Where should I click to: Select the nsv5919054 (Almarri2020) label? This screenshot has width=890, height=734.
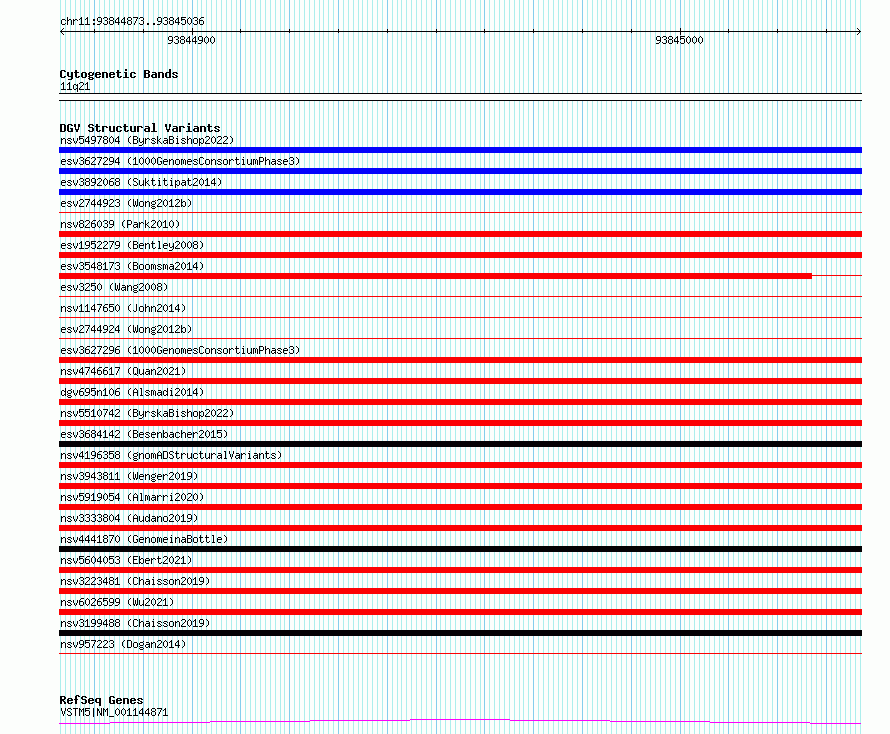click(132, 497)
